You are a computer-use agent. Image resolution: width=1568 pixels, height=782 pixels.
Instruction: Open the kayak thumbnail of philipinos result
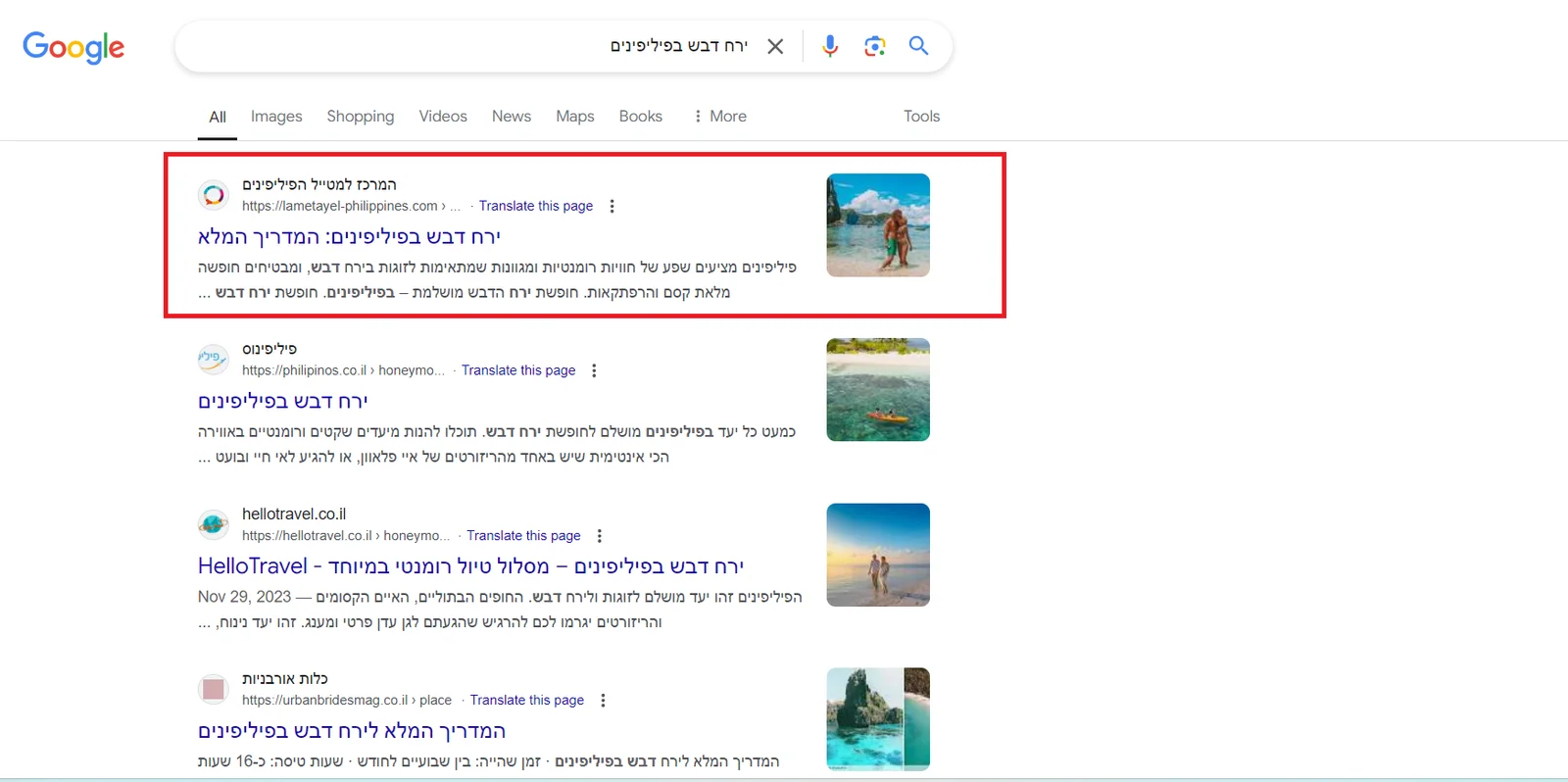877,390
